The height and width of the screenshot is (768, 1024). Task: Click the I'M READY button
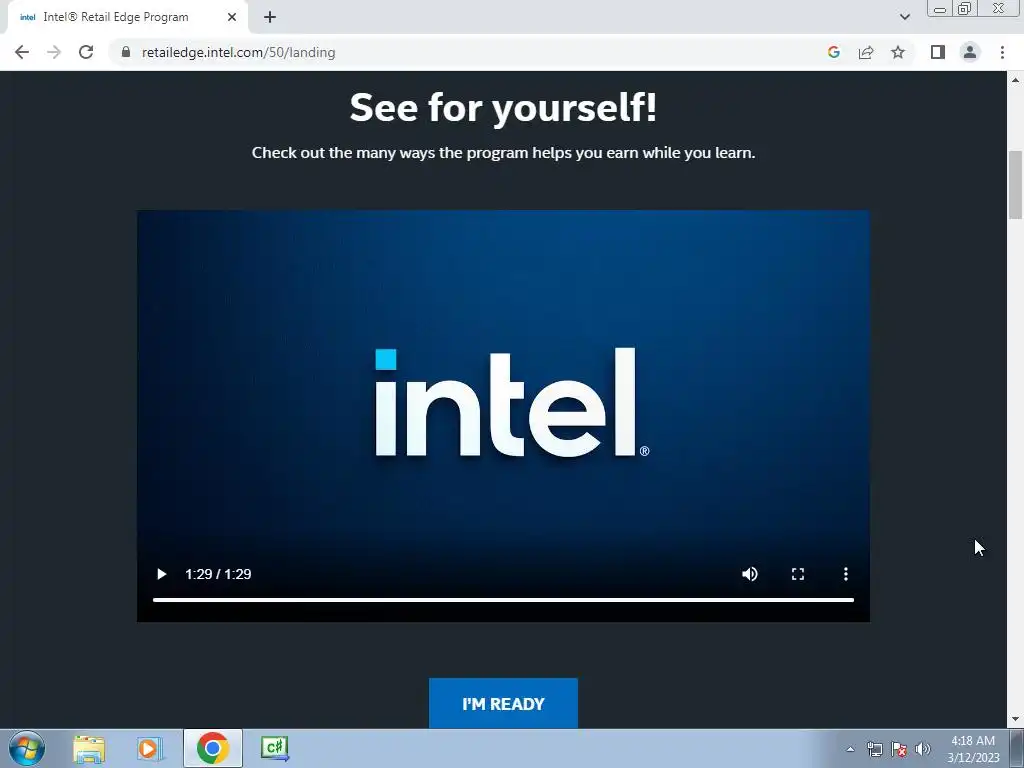[503, 703]
